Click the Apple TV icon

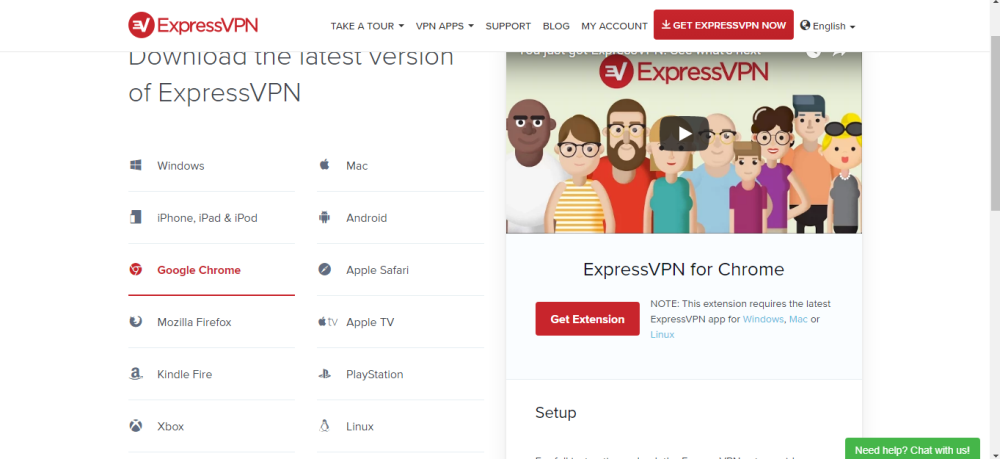(328, 322)
